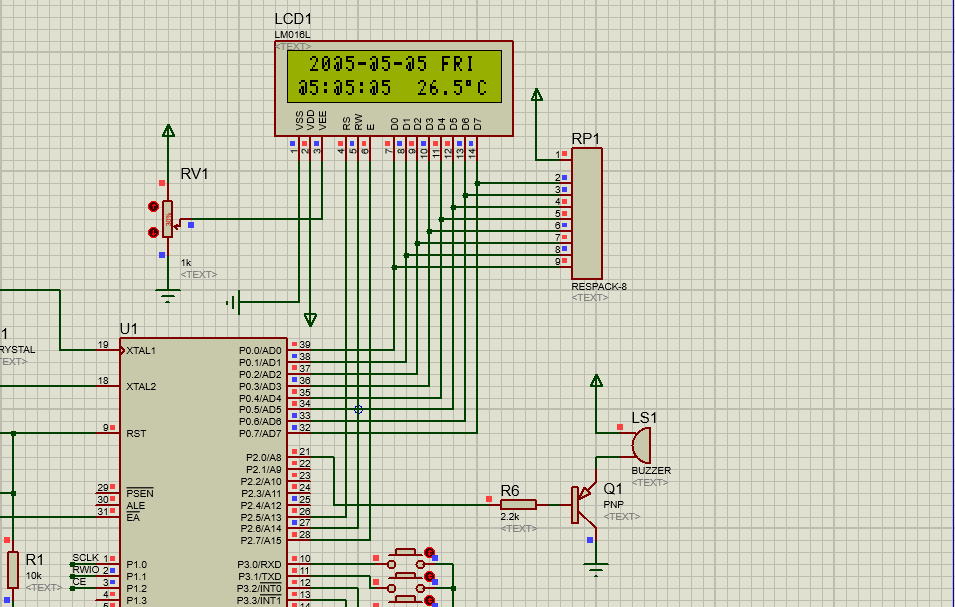Toggle latch of push button on P3.0/RXD
The image size is (955, 607).
429,552
